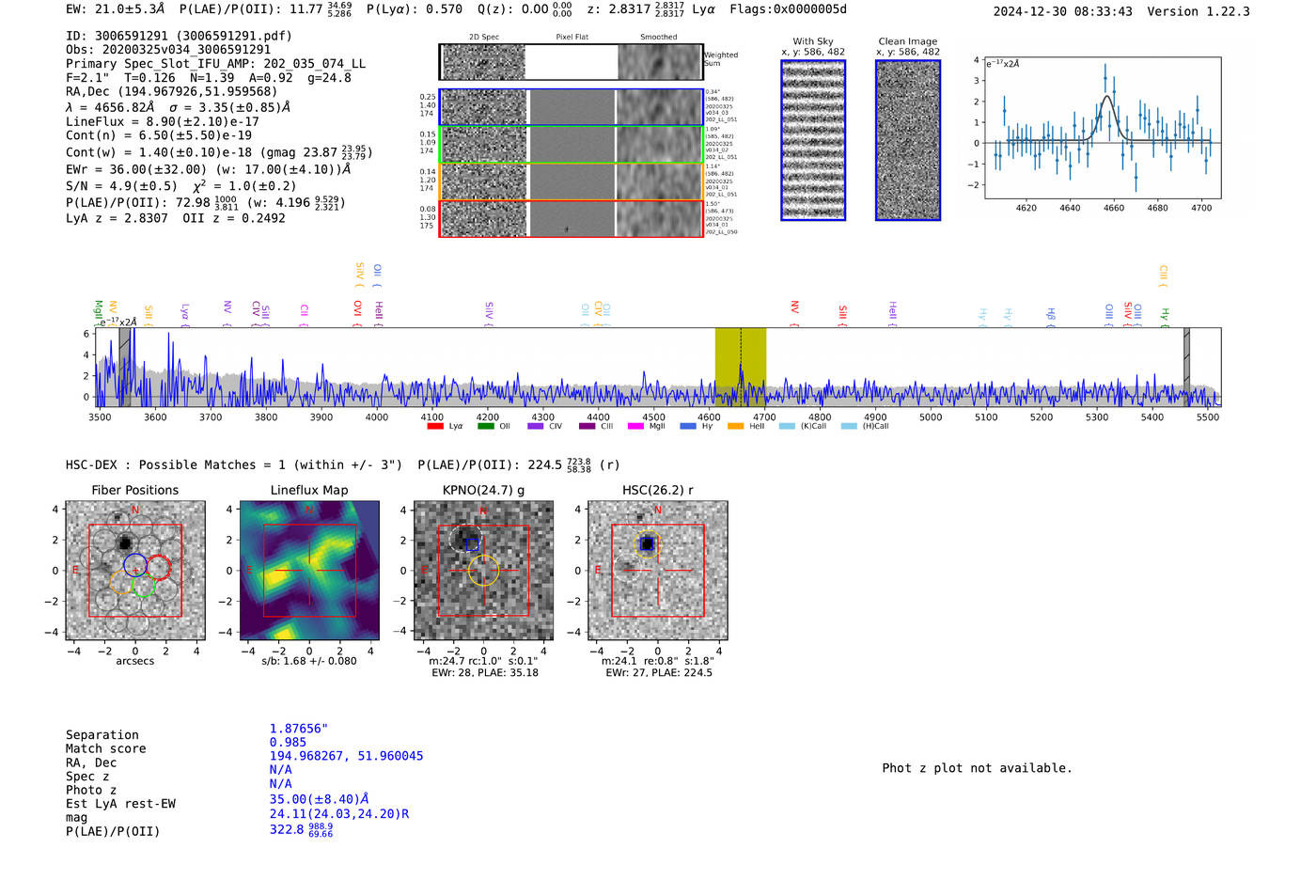Viewport: 1316px width, 896px height.
Task: Click the (K)CaII legend swatch
Action: (x=787, y=426)
